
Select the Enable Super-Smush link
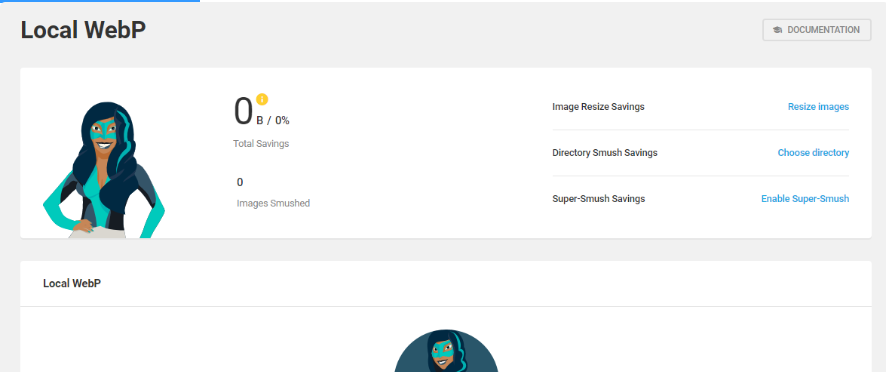[x=805, y=199]
